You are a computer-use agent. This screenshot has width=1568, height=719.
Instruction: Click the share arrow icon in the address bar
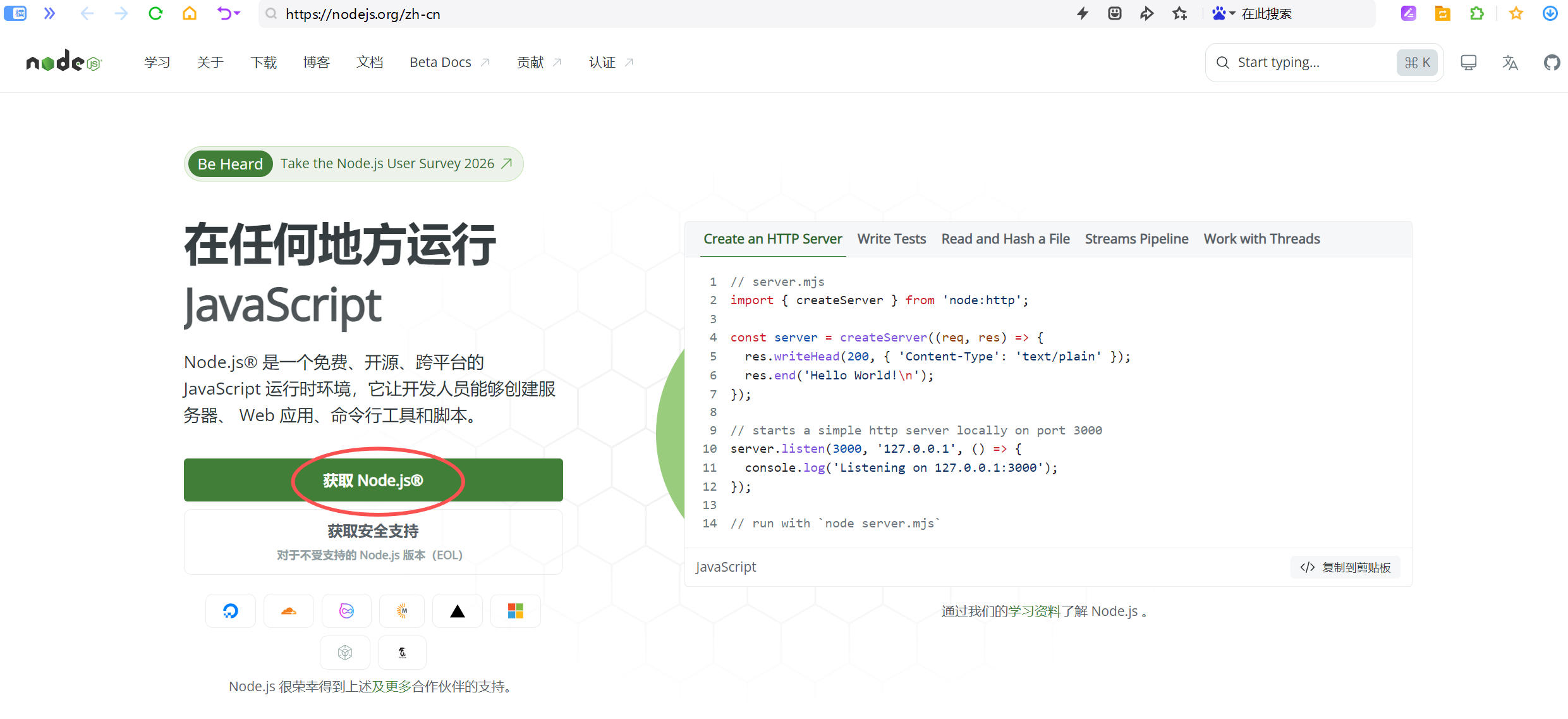(1147, 13)
